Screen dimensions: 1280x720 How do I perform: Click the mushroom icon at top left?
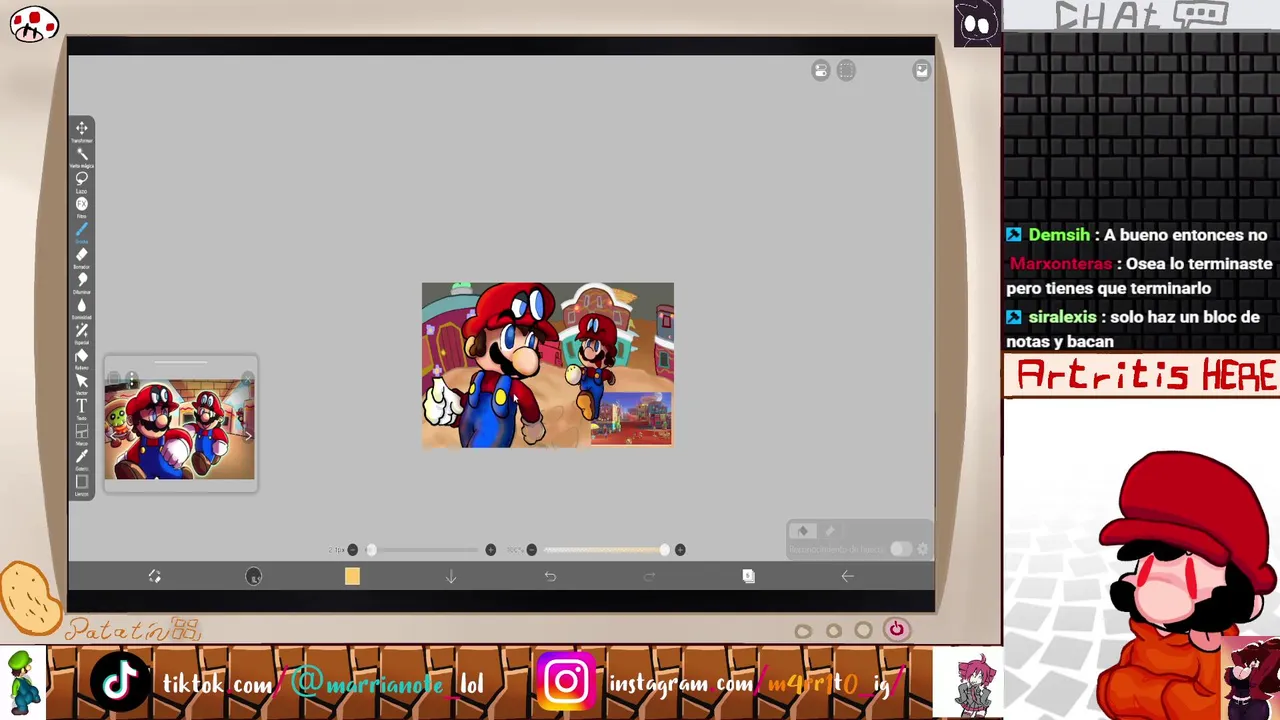click(x=34, y=24)
